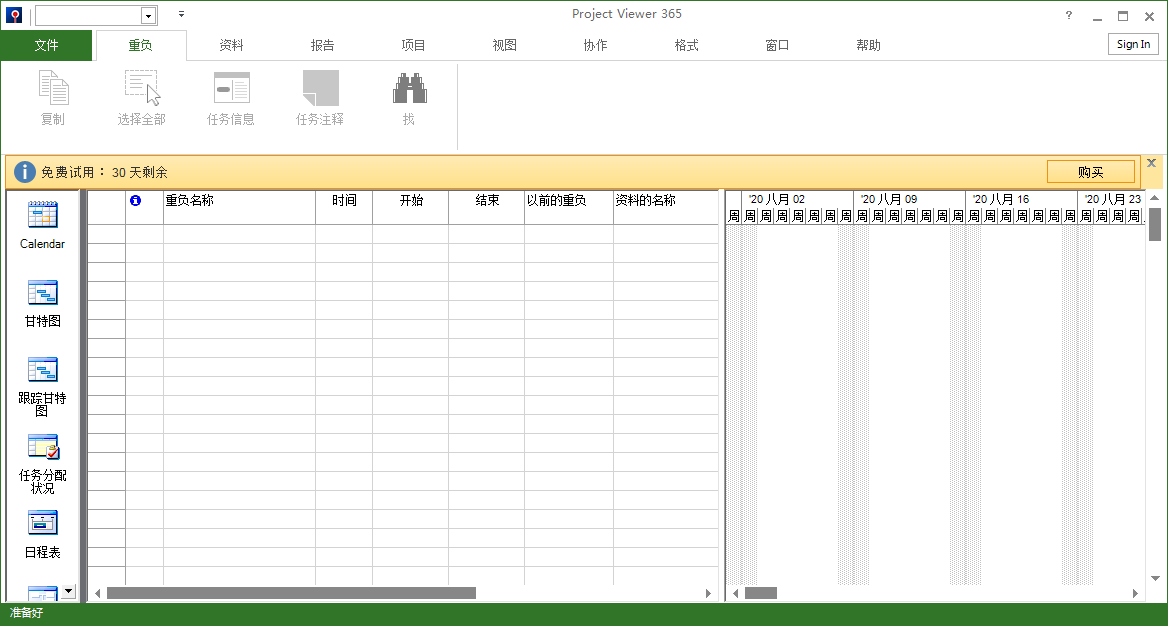The image size is (1168, 626).
Task: Click the Buy (购买) button
Action: pyautogui.click(x=1091, y=172)
